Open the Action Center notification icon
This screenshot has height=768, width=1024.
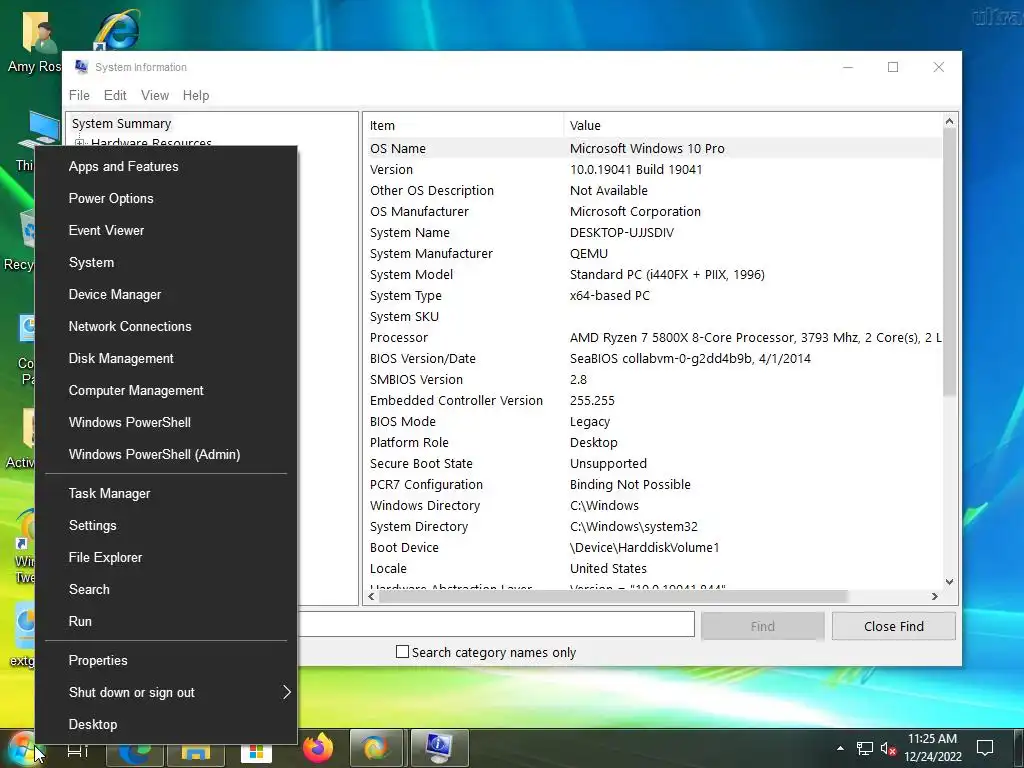(x=984, y=748)
